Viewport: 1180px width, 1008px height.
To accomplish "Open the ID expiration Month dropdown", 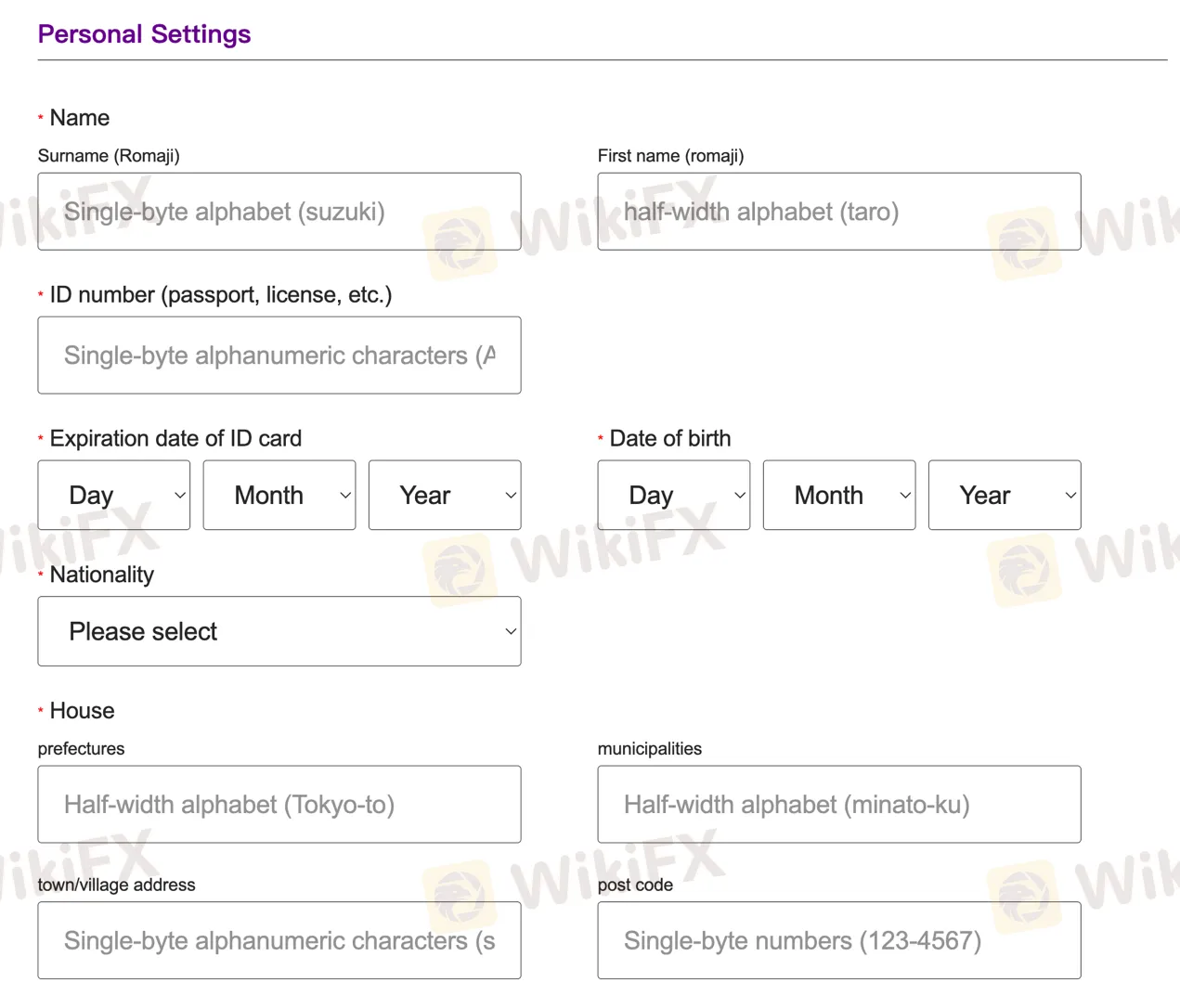I will (279, 496).
